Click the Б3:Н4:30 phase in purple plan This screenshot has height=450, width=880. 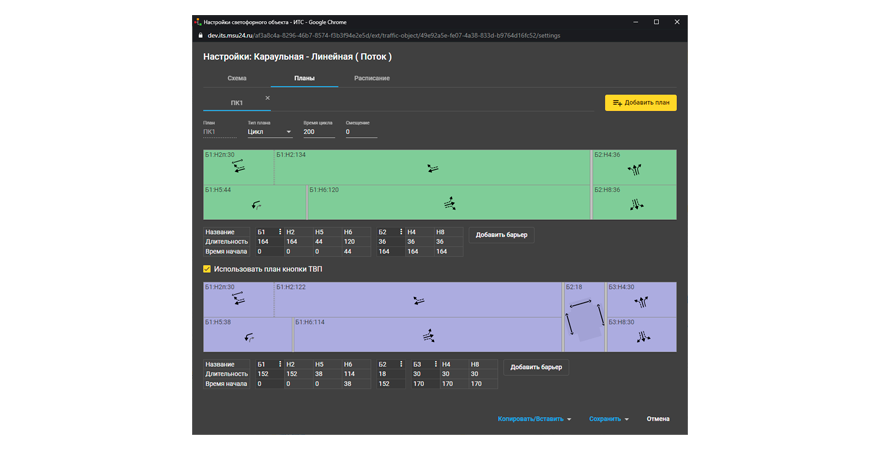pyautogui.click(x=643, y=300)
